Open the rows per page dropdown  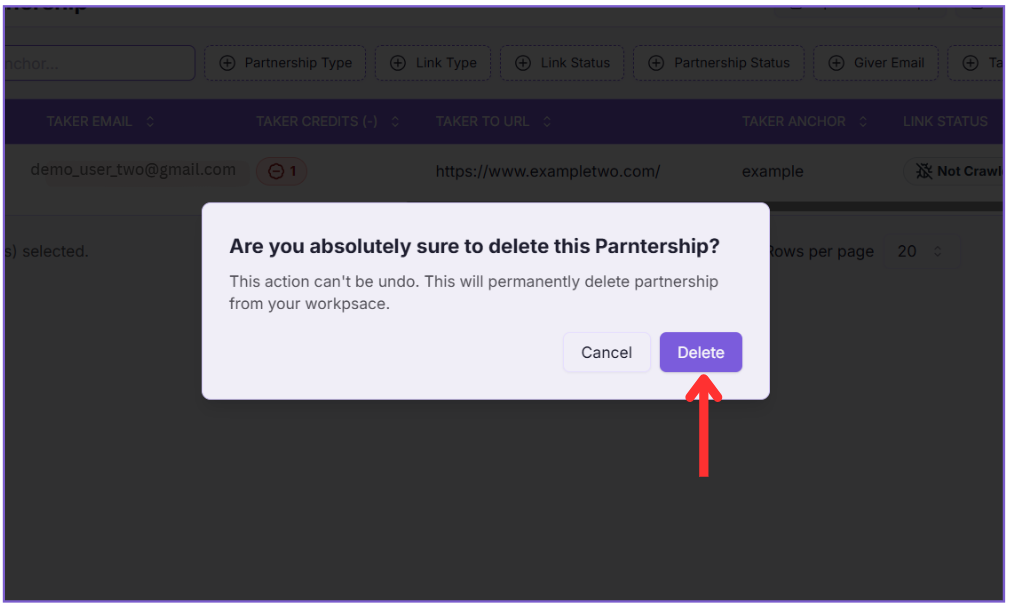[920, 251]
